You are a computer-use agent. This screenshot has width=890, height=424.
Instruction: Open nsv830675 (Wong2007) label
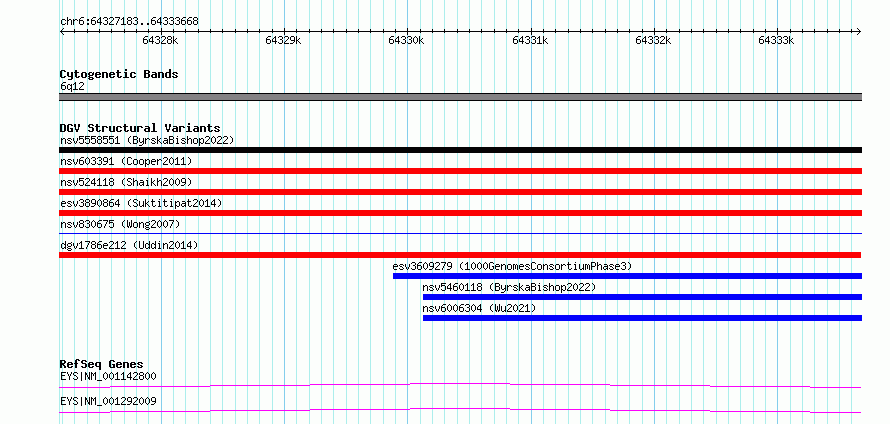(x=120, y=224)
